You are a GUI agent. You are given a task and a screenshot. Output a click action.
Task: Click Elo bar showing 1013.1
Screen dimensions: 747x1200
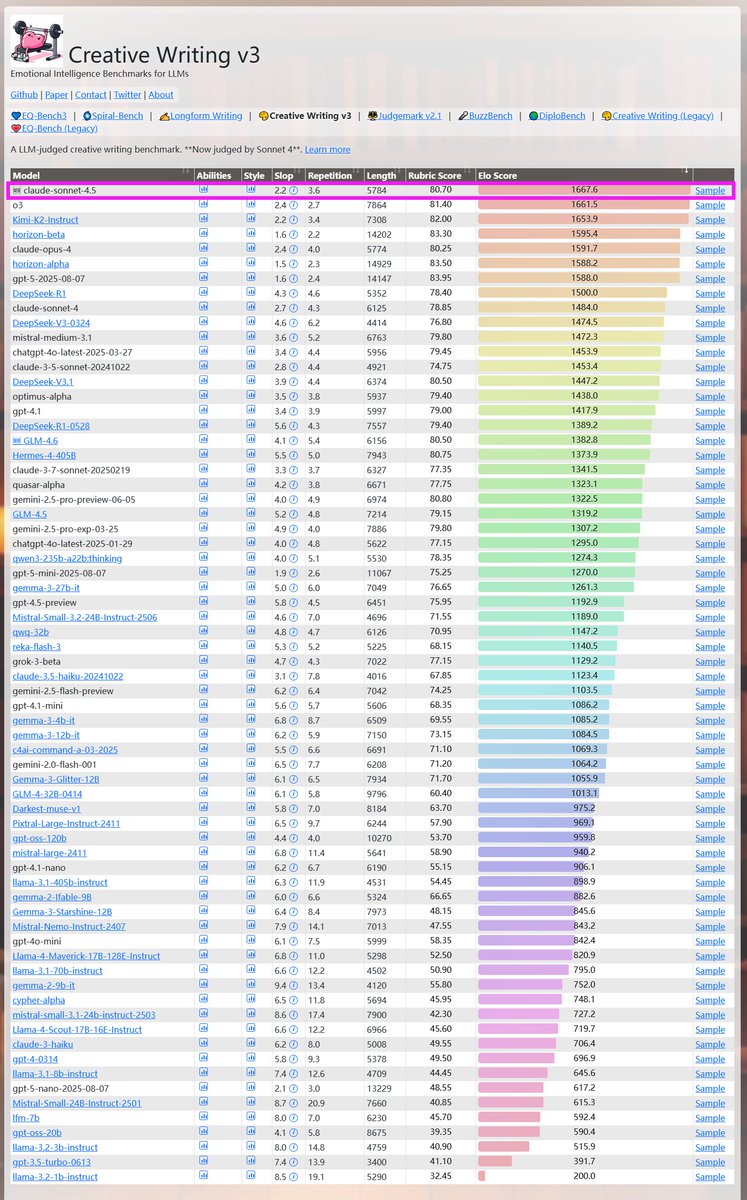coord(539,794)
